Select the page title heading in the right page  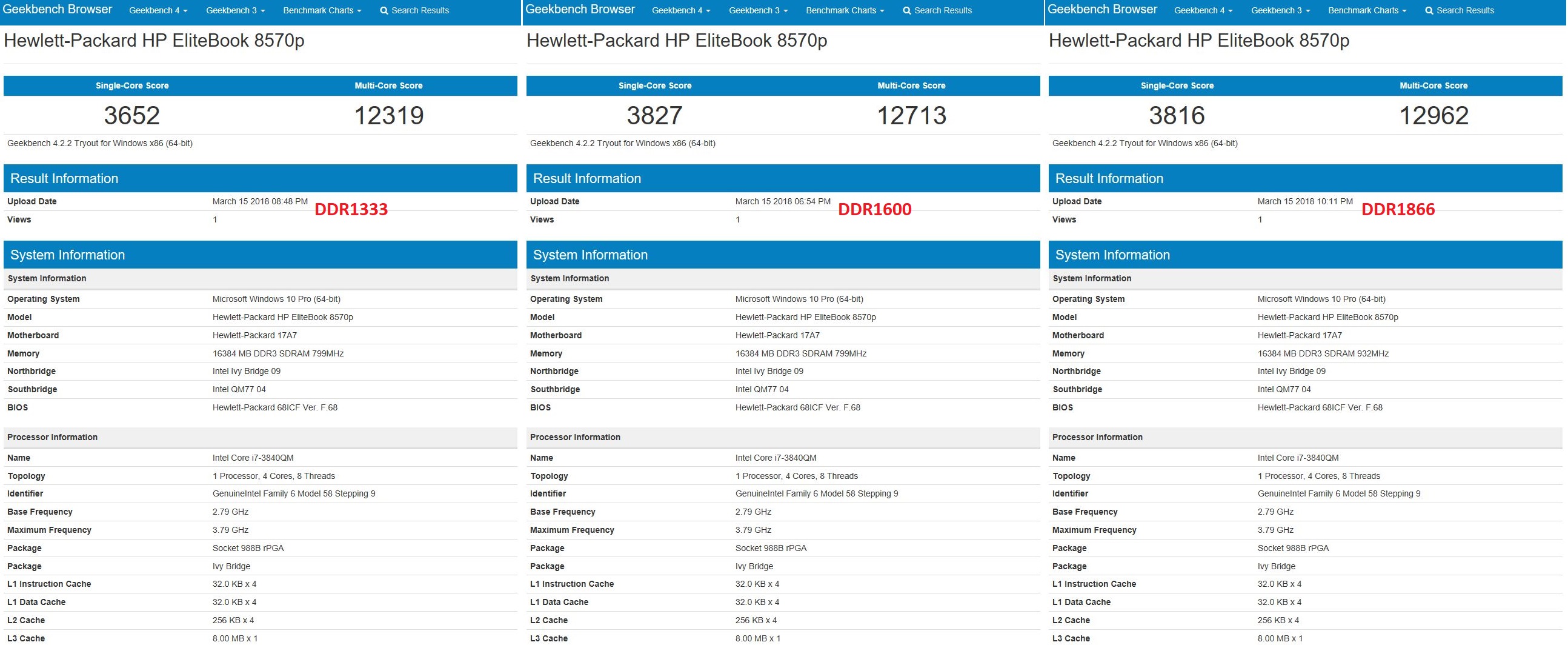[1199, 41]
